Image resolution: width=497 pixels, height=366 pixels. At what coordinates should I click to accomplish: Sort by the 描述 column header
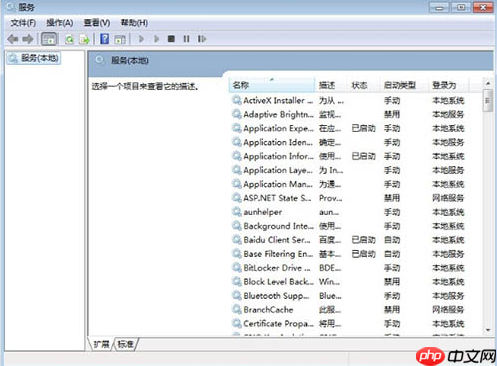coord(331,85)
